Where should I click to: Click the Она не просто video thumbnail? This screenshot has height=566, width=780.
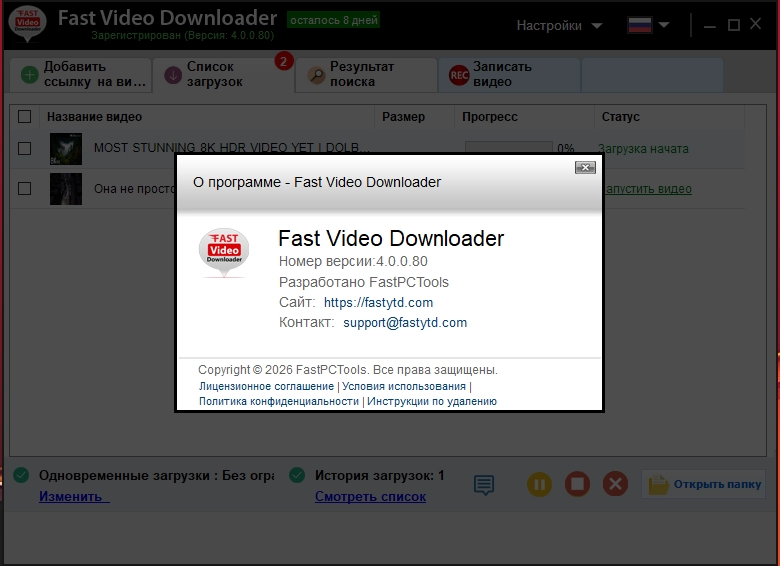click(x=66, y=189)
